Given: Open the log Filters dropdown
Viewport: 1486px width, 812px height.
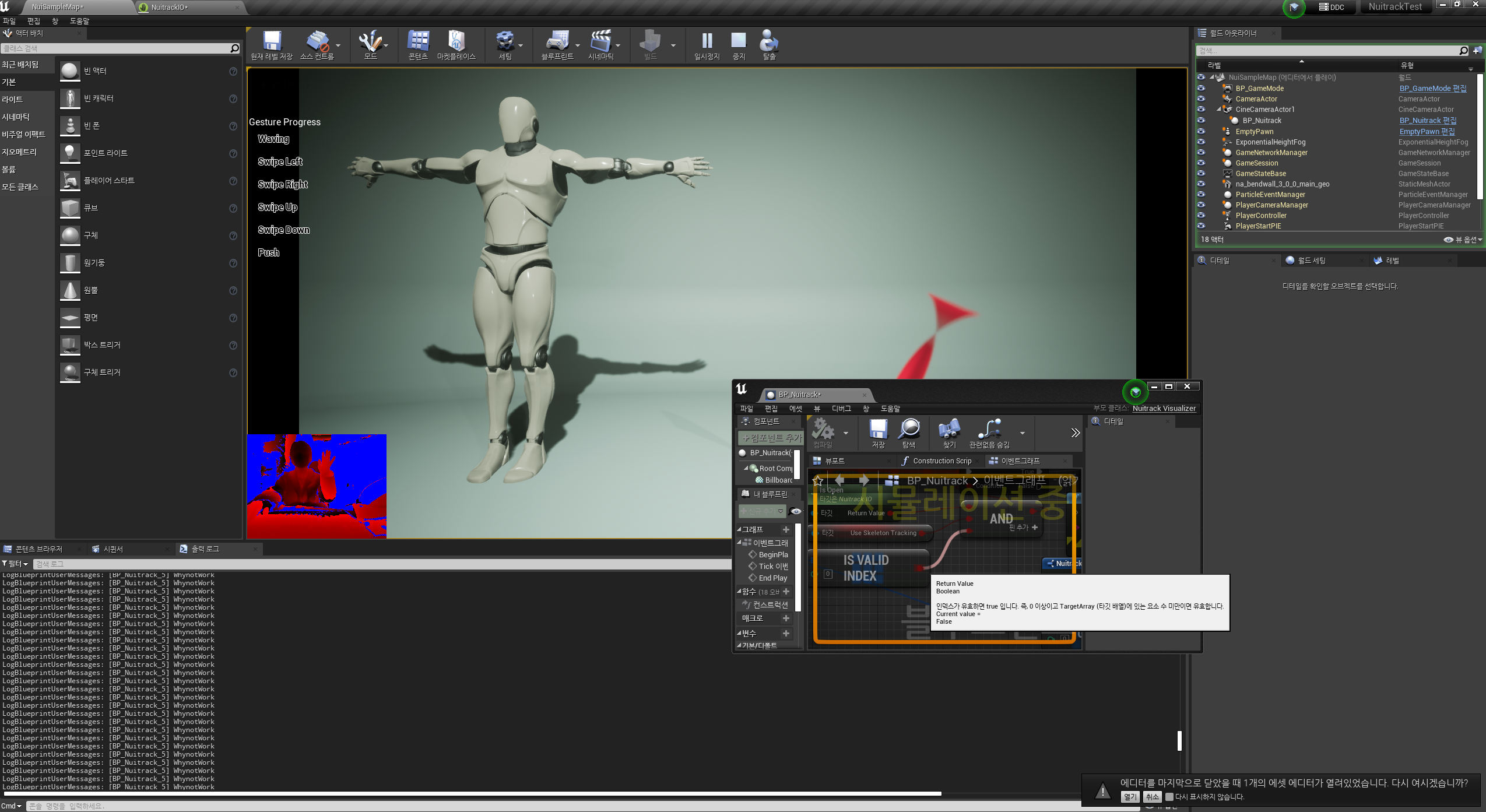Looking at the screenshot, I should click(x=15, y=564).
